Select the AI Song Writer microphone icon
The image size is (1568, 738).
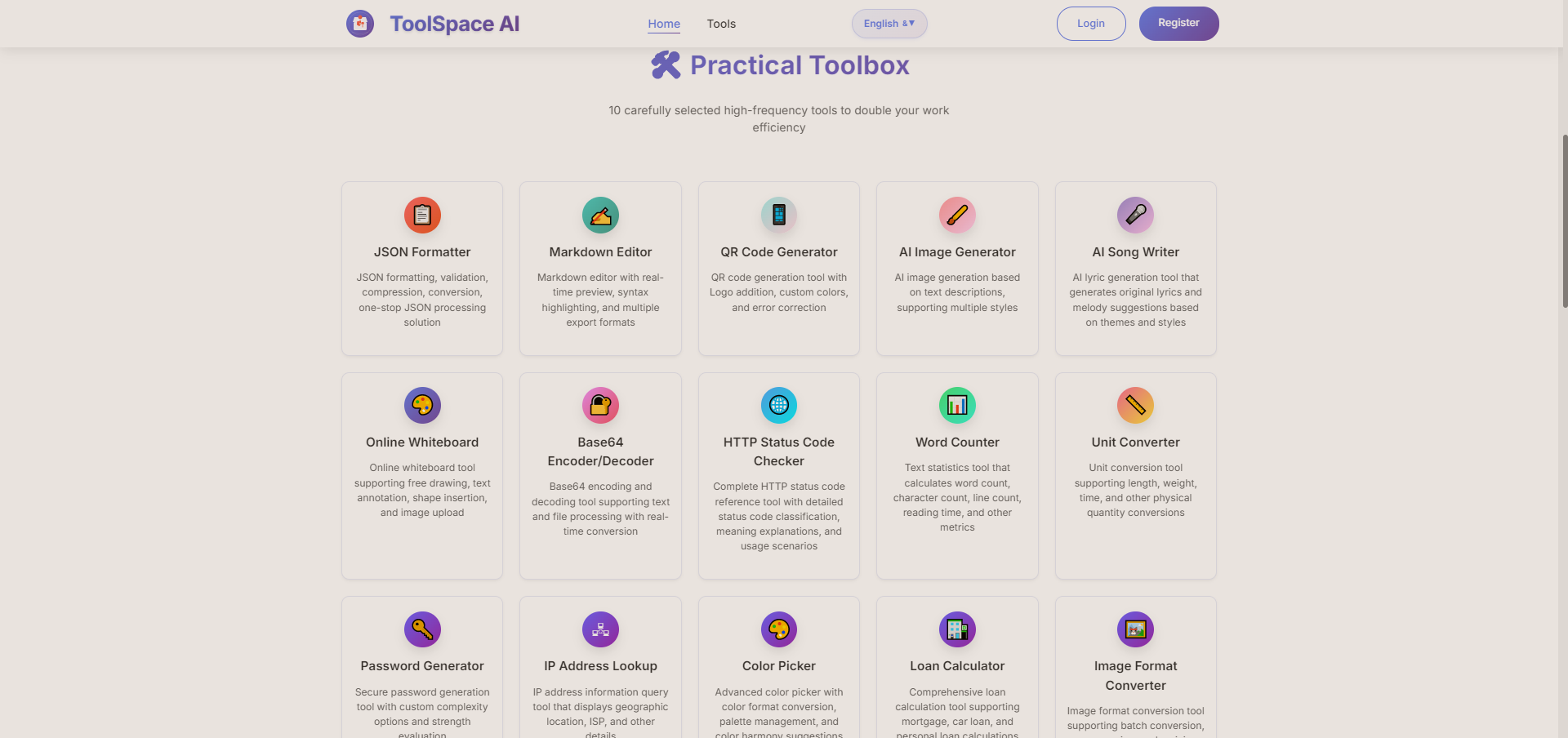[x=1135, y=215]
